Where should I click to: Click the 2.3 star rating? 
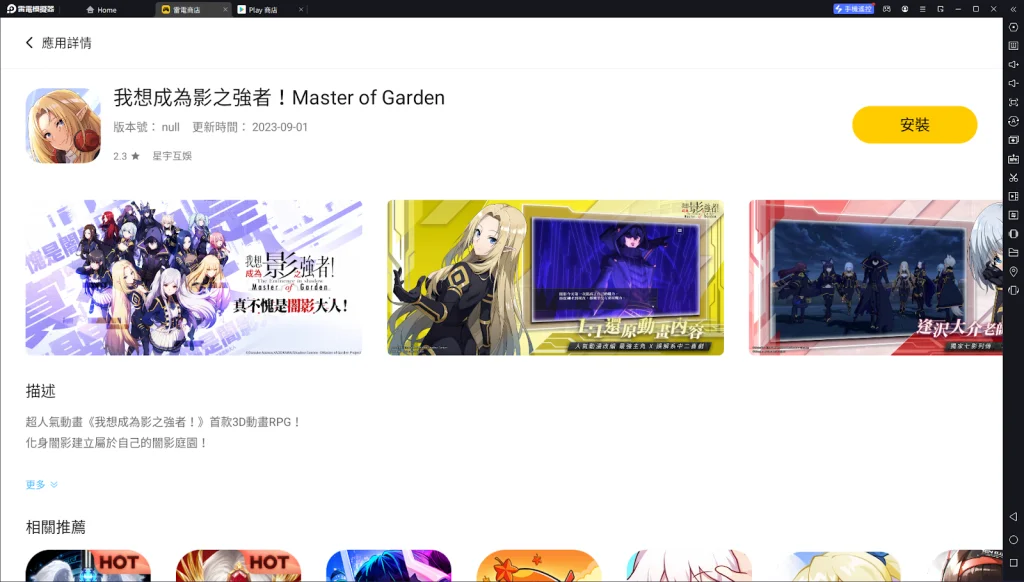(126, 156)
